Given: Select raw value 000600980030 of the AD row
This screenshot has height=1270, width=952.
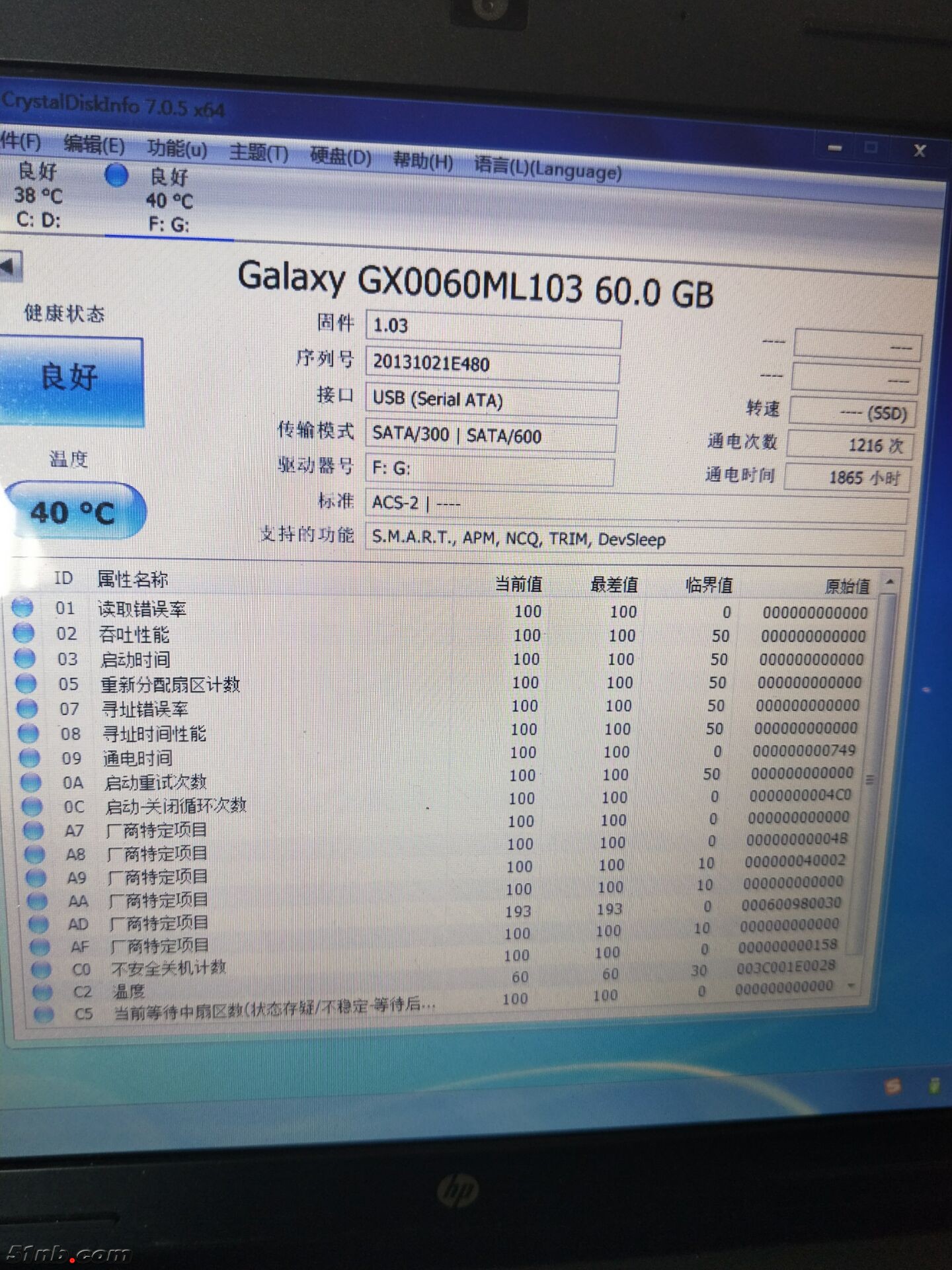Looking at the screenshot, I should [791, 904].
